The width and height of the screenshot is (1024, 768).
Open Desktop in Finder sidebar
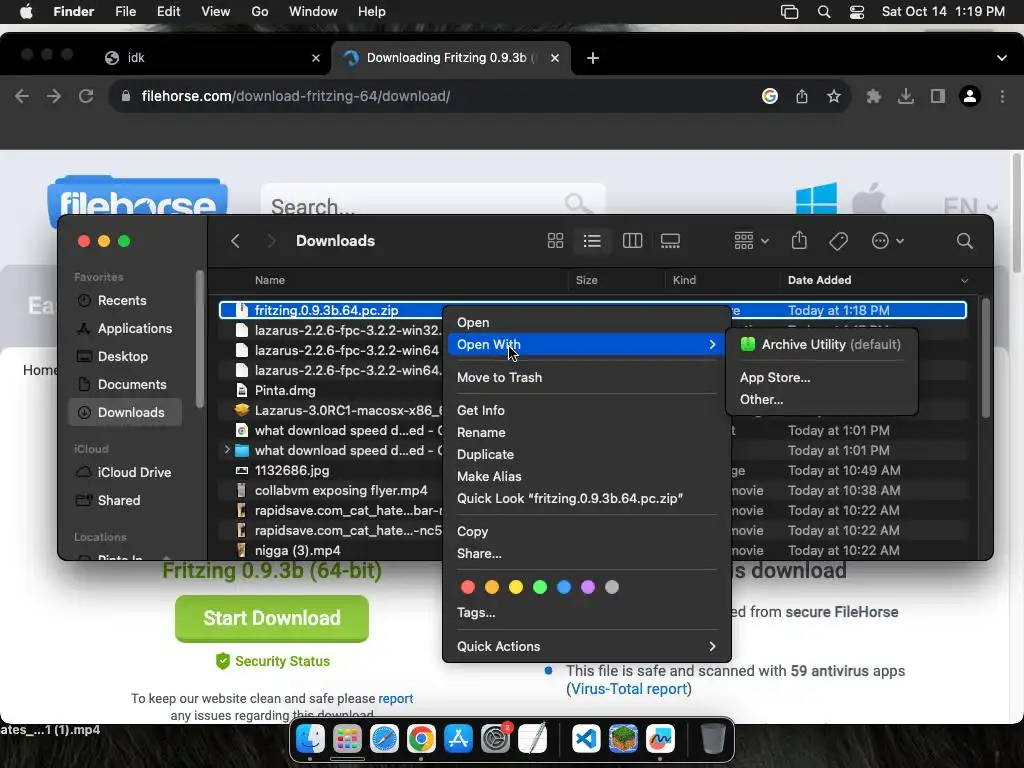click(125, 357)
